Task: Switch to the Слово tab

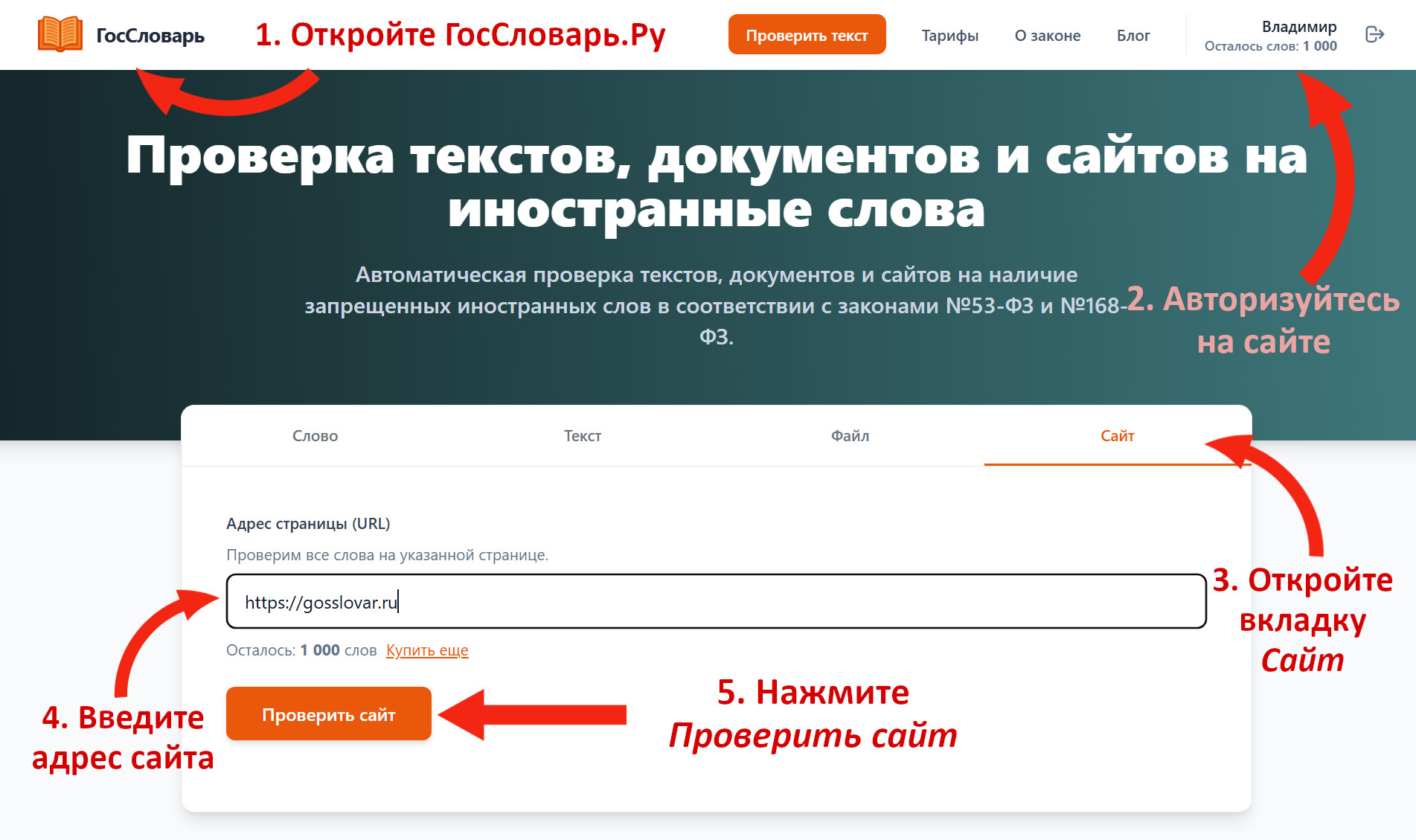Action: tap(315, 435)
